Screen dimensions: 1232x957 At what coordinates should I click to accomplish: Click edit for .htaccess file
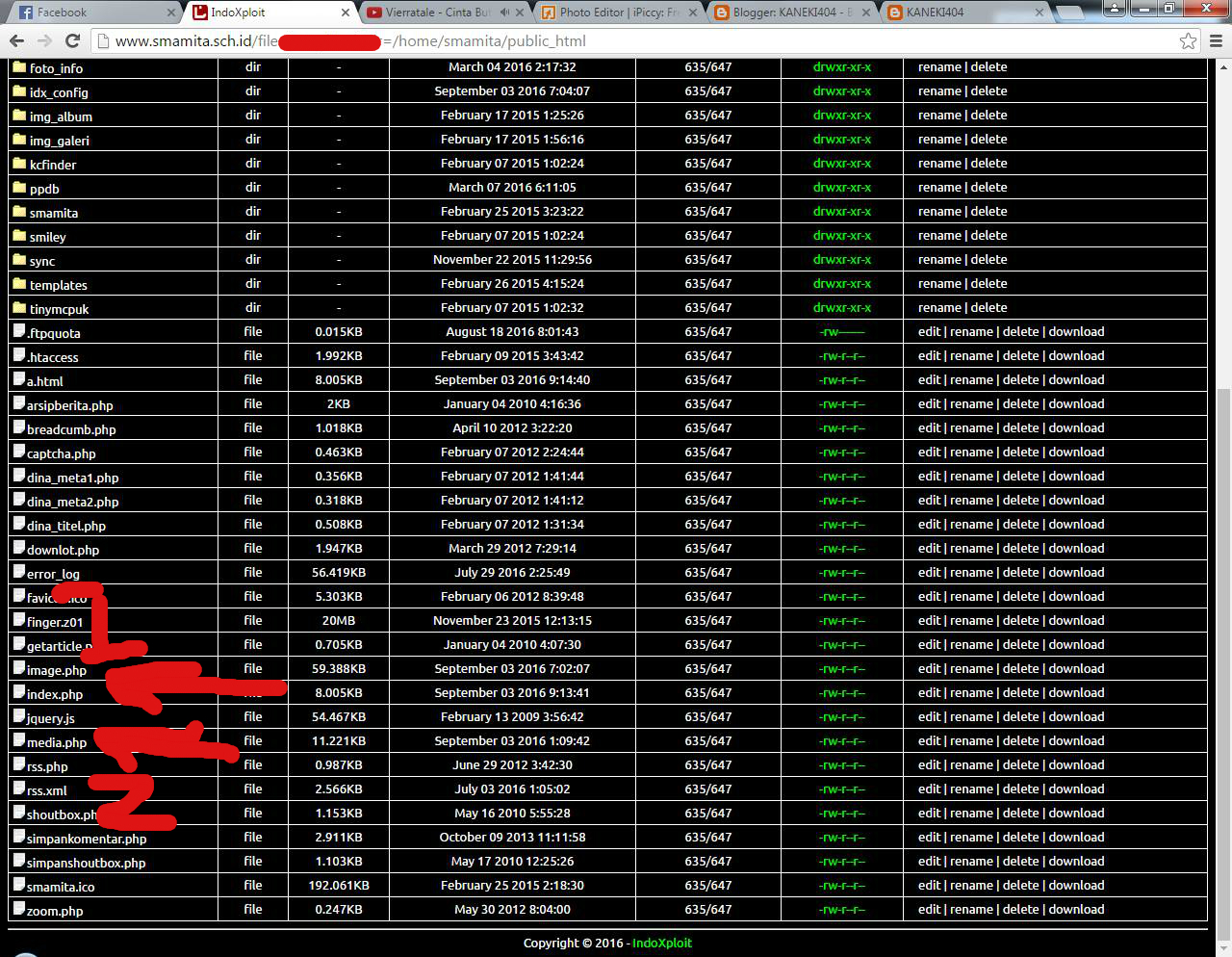tap(930, 355)
